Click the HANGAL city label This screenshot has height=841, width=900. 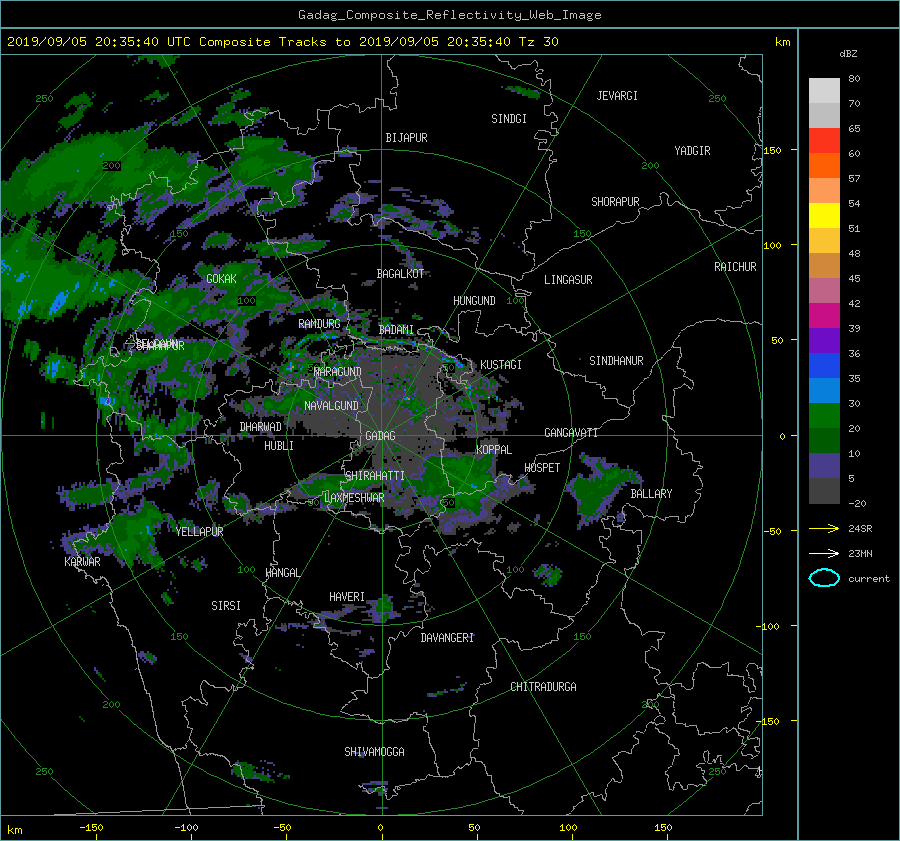click(x=282, y=573)
